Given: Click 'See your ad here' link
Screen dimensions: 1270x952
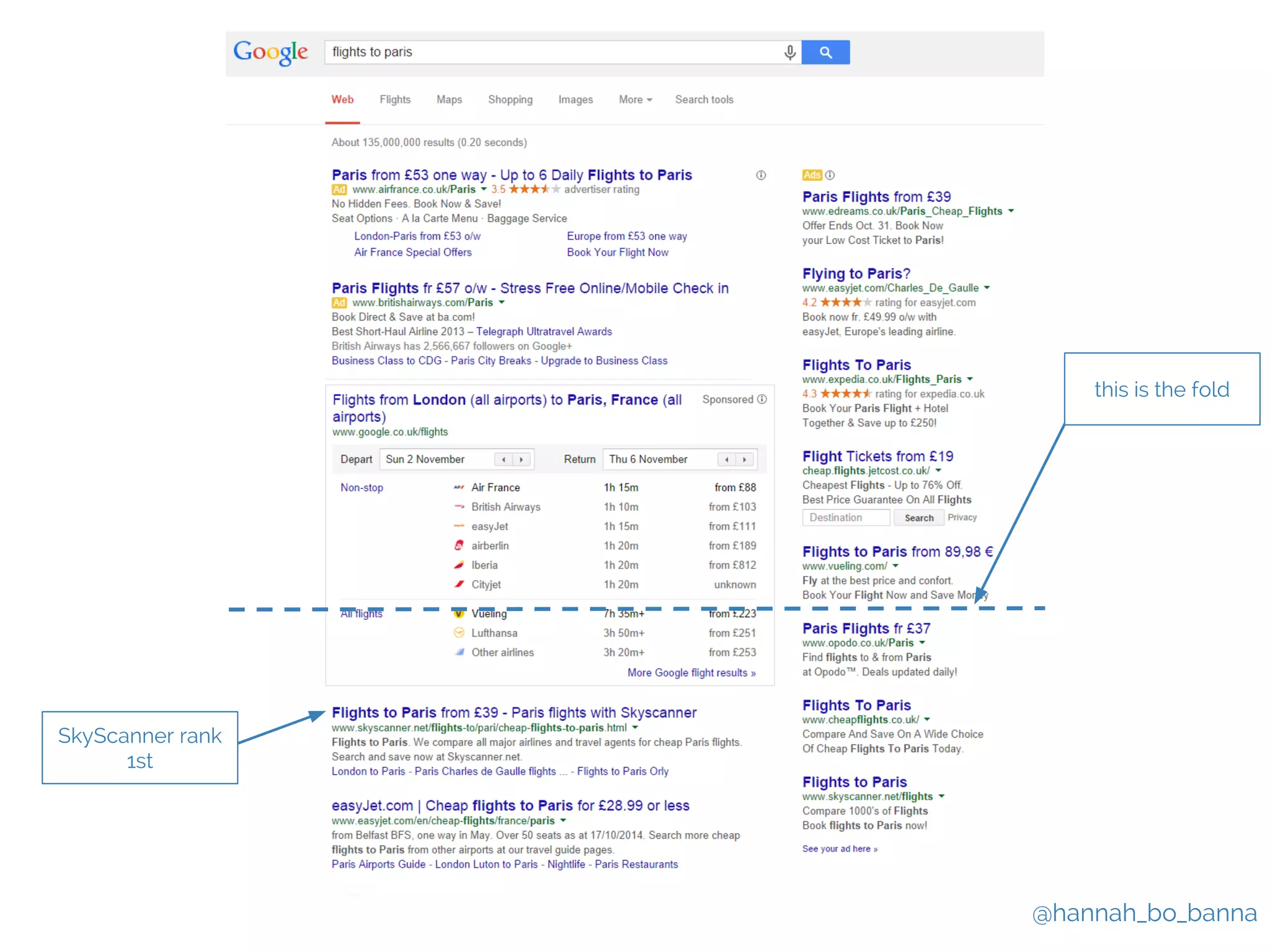Looking at the screenshot, I should pos(840,849).
